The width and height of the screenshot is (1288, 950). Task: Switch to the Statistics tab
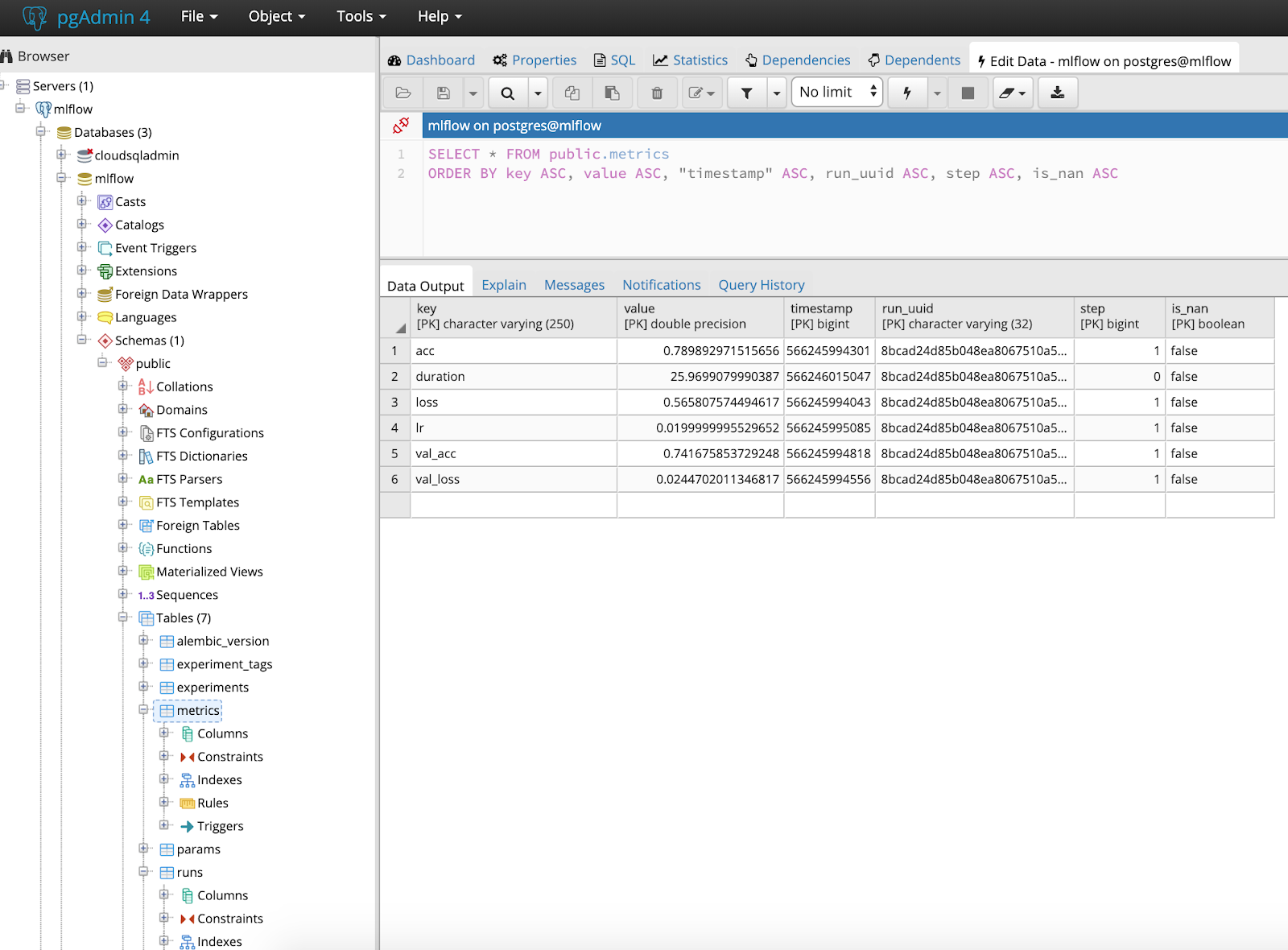(x=691, y=60)
